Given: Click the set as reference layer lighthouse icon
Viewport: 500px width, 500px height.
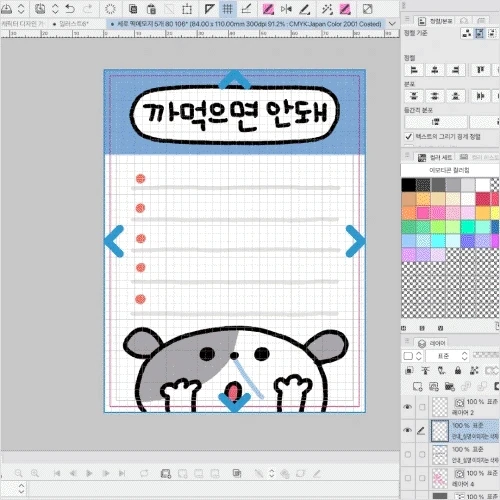Looking at the screenshot, I should [x=425, y=370].
